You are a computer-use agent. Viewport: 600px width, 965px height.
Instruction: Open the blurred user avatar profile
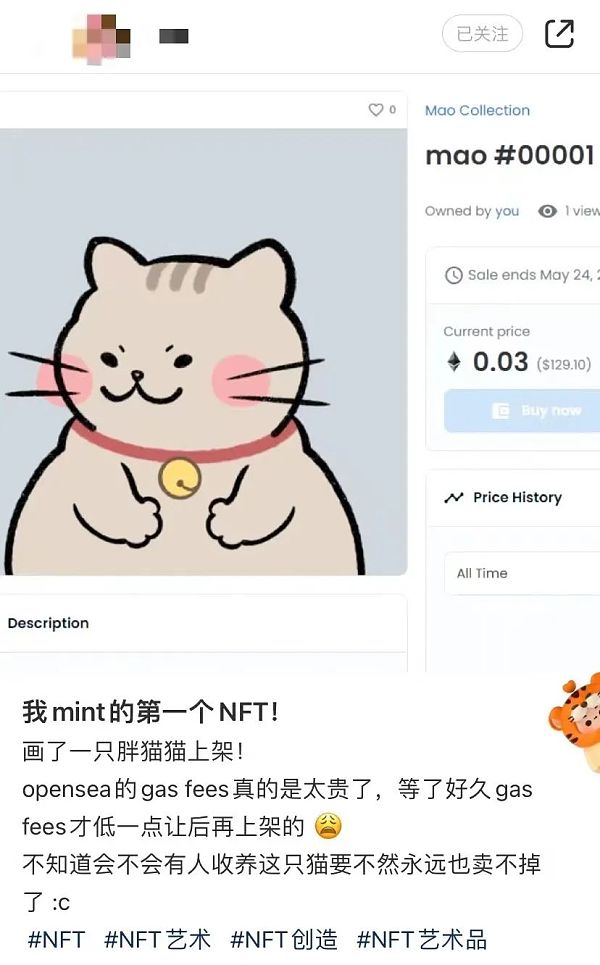[x=102, y=38]
